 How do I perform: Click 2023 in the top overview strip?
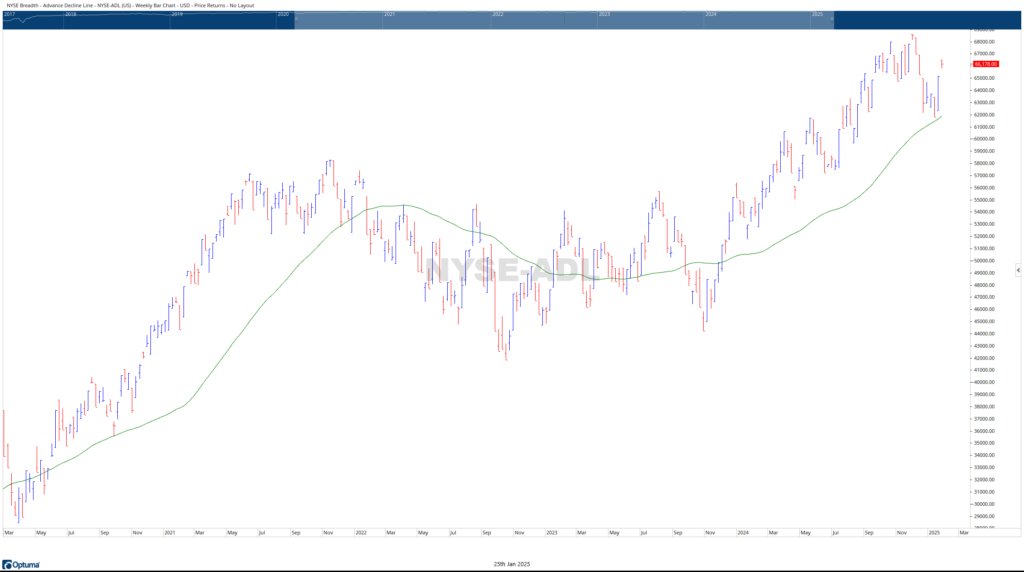[604, 15]
